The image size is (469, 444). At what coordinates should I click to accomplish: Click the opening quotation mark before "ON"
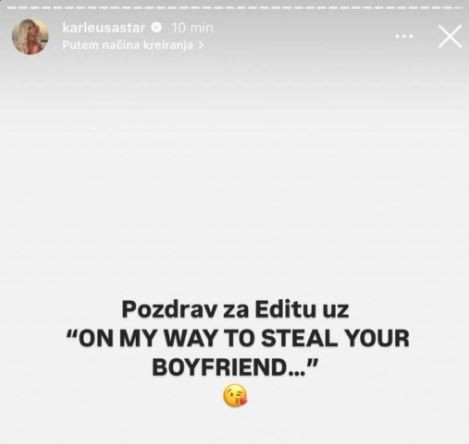click(72, 334)
